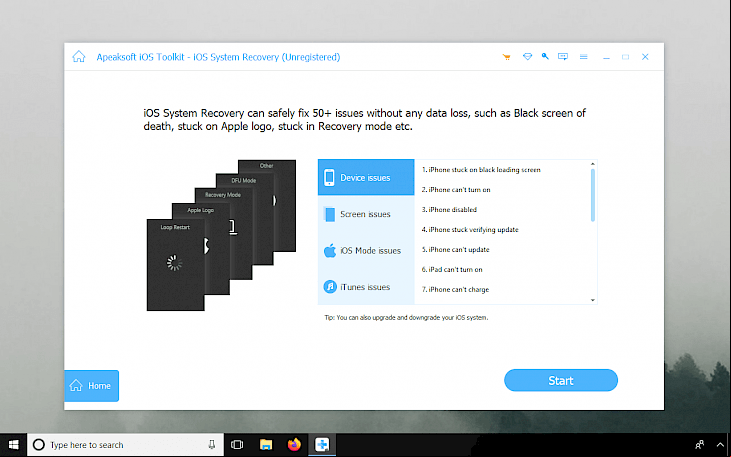Click the Start button
The height and width of the screenshot is (457, 731).
[x=561, y=381]
